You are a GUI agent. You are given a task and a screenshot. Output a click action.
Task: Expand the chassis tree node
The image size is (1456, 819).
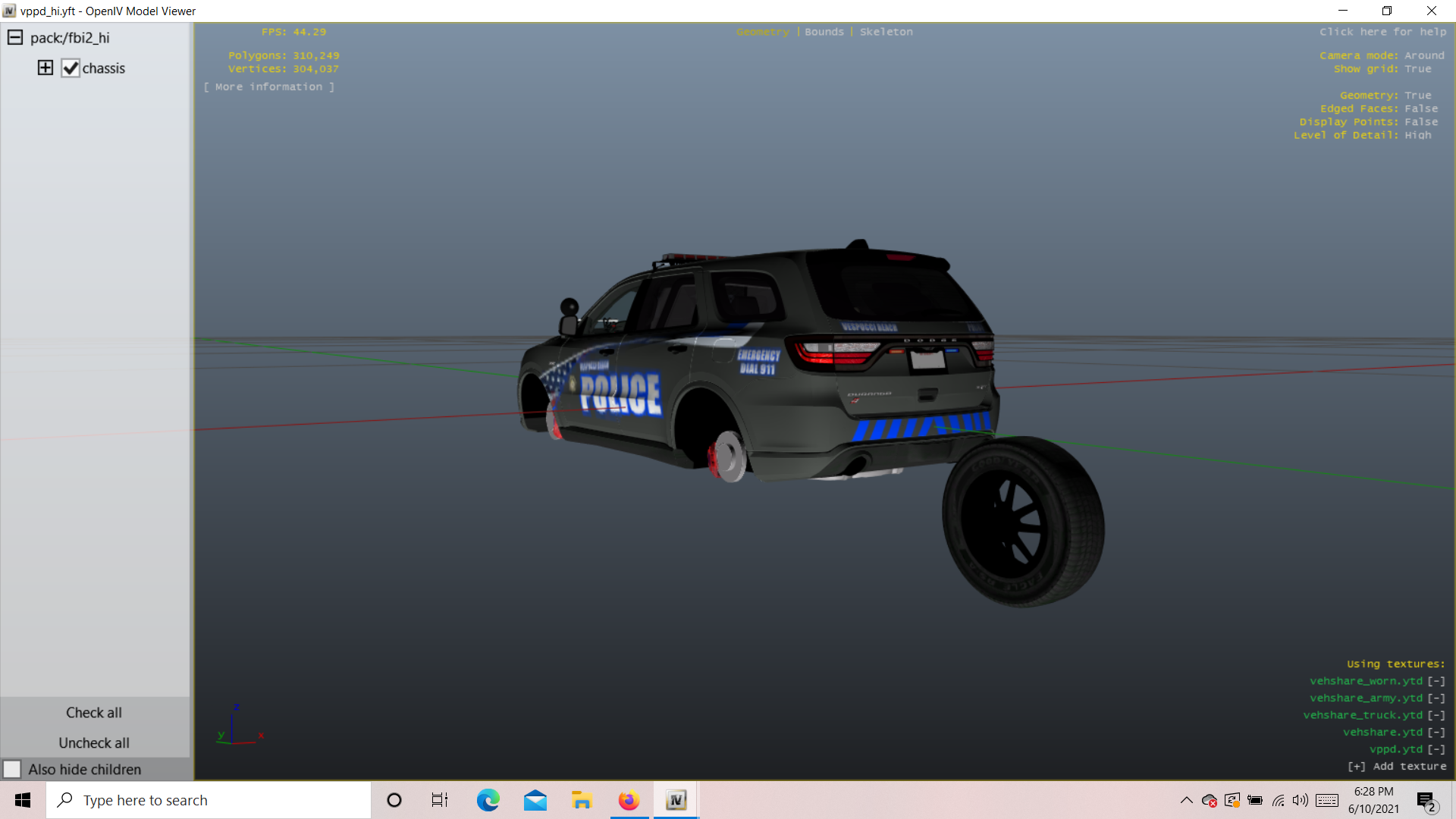pos(45,68)
